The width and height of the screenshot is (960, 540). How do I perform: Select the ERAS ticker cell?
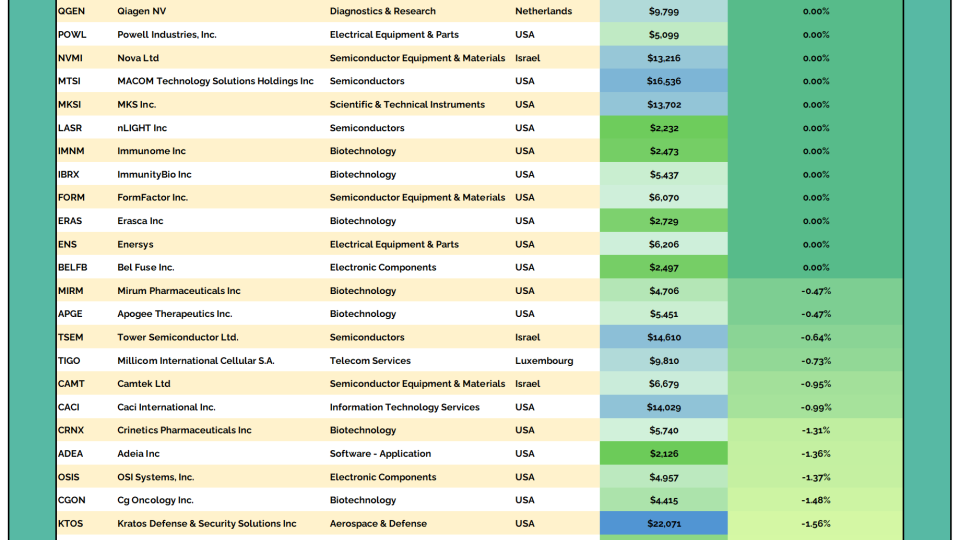(x=70, y=220)
